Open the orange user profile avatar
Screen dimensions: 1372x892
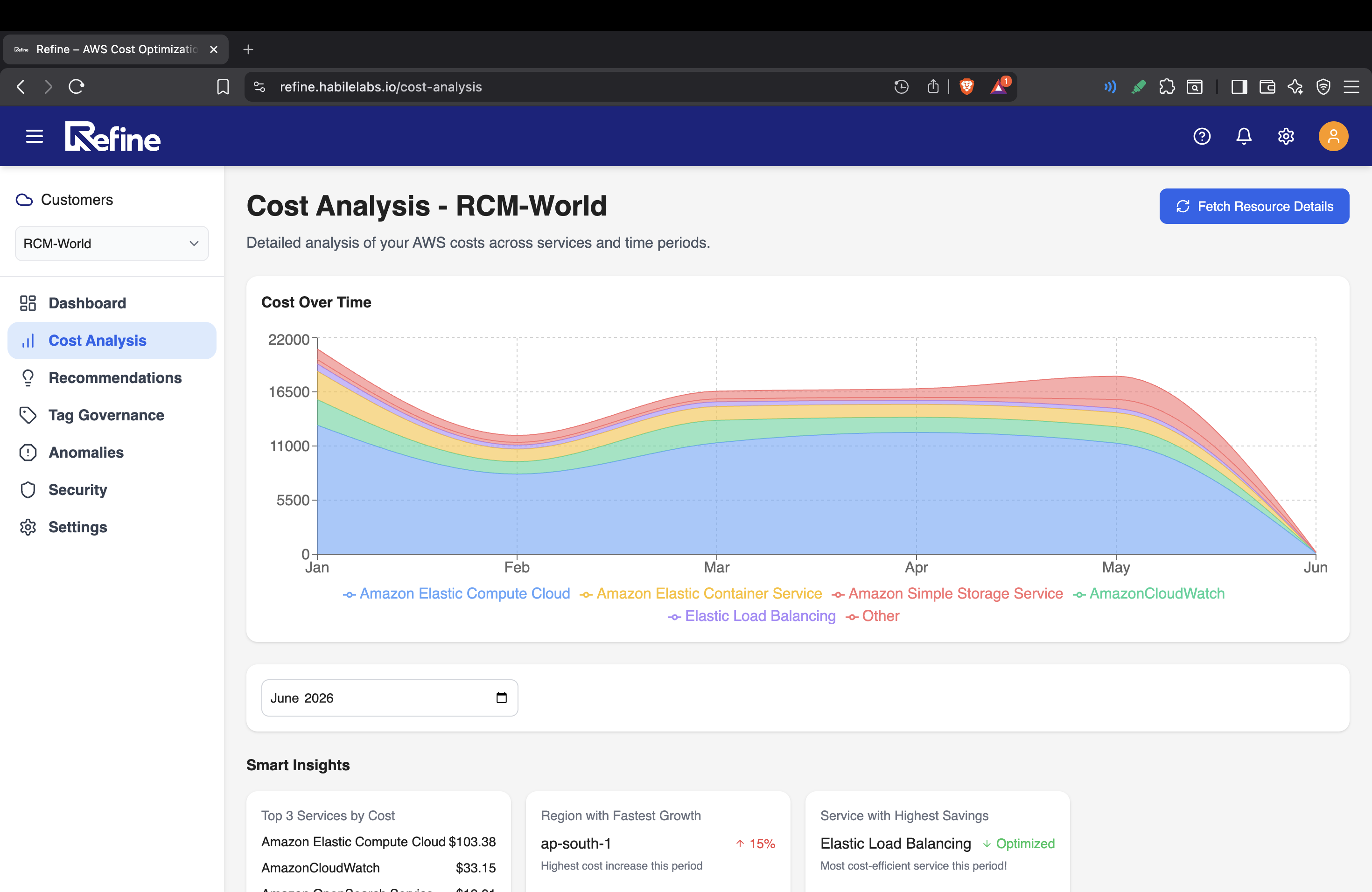(1333, 137)
